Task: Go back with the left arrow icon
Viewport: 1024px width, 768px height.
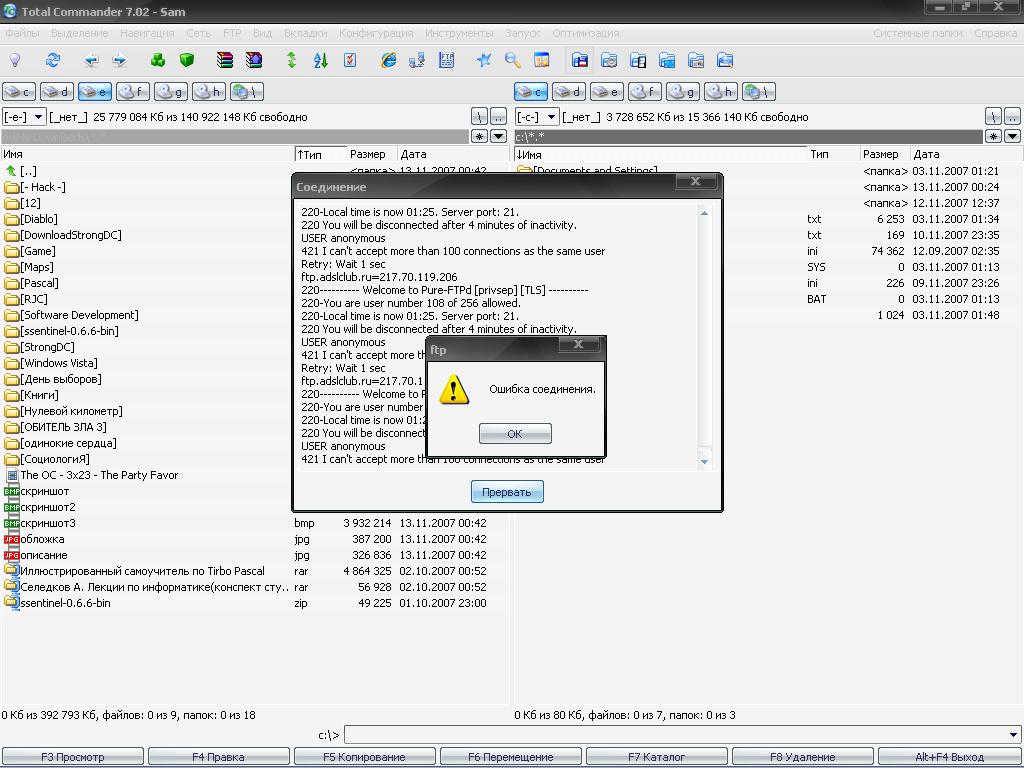Action: (91, 61)
